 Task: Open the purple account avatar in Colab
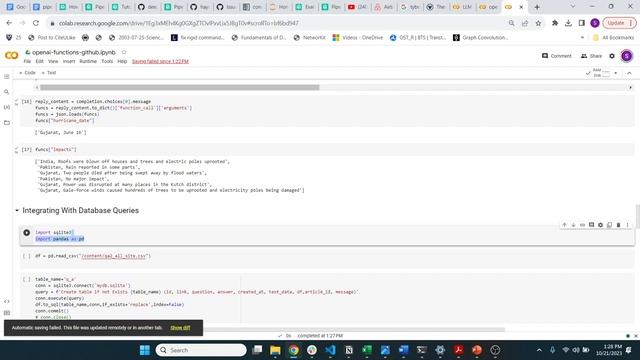pos(627,56)
